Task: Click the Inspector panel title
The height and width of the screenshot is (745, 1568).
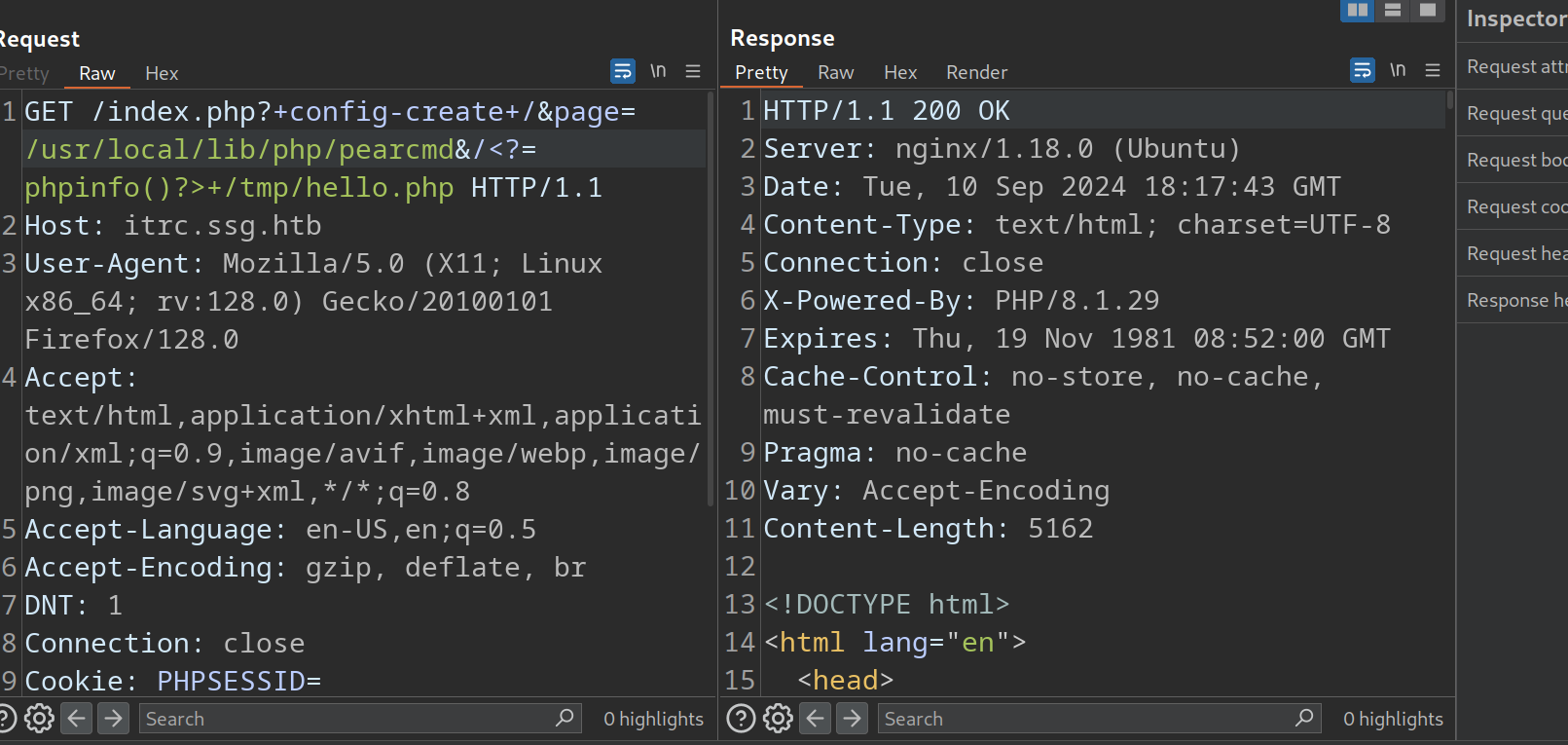Action: point(1516,19)
